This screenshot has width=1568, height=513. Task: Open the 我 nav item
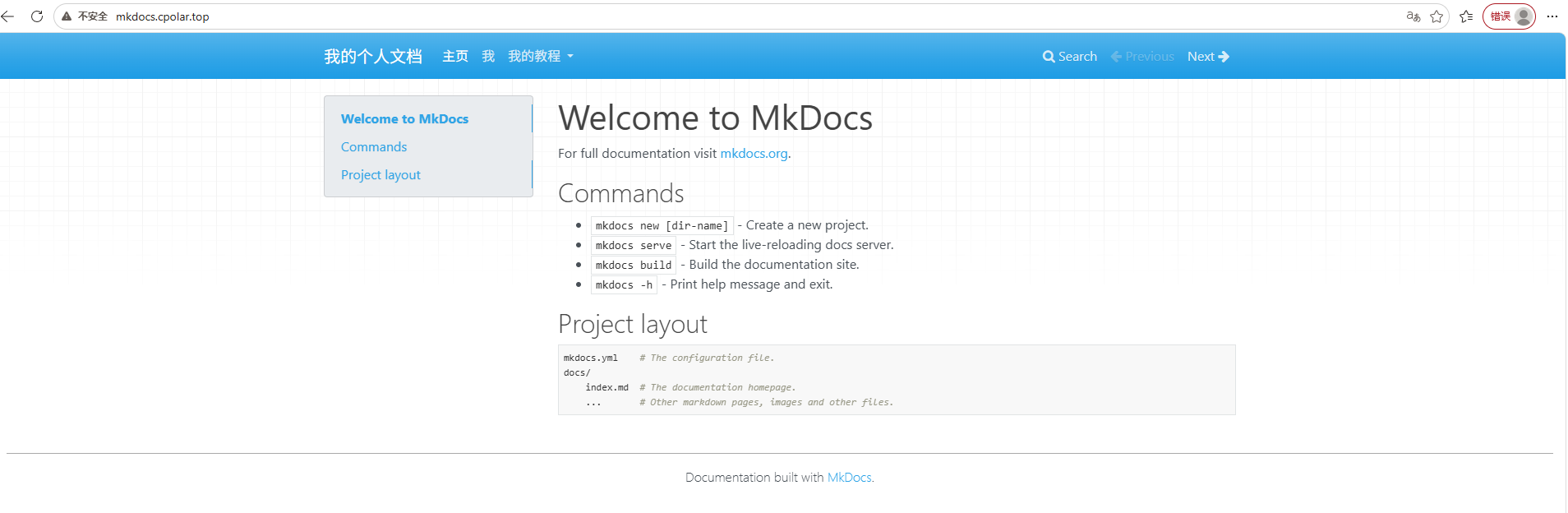click(488, 57)
